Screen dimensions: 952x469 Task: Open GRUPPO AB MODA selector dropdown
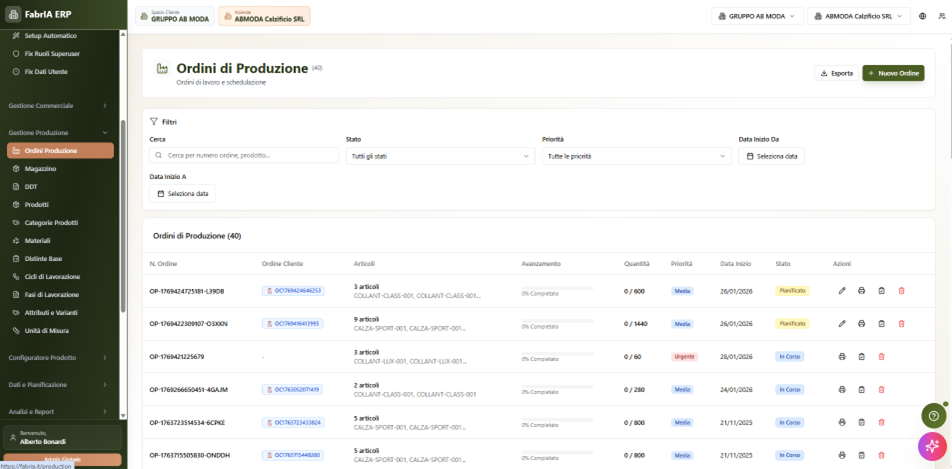click(757, 16)
